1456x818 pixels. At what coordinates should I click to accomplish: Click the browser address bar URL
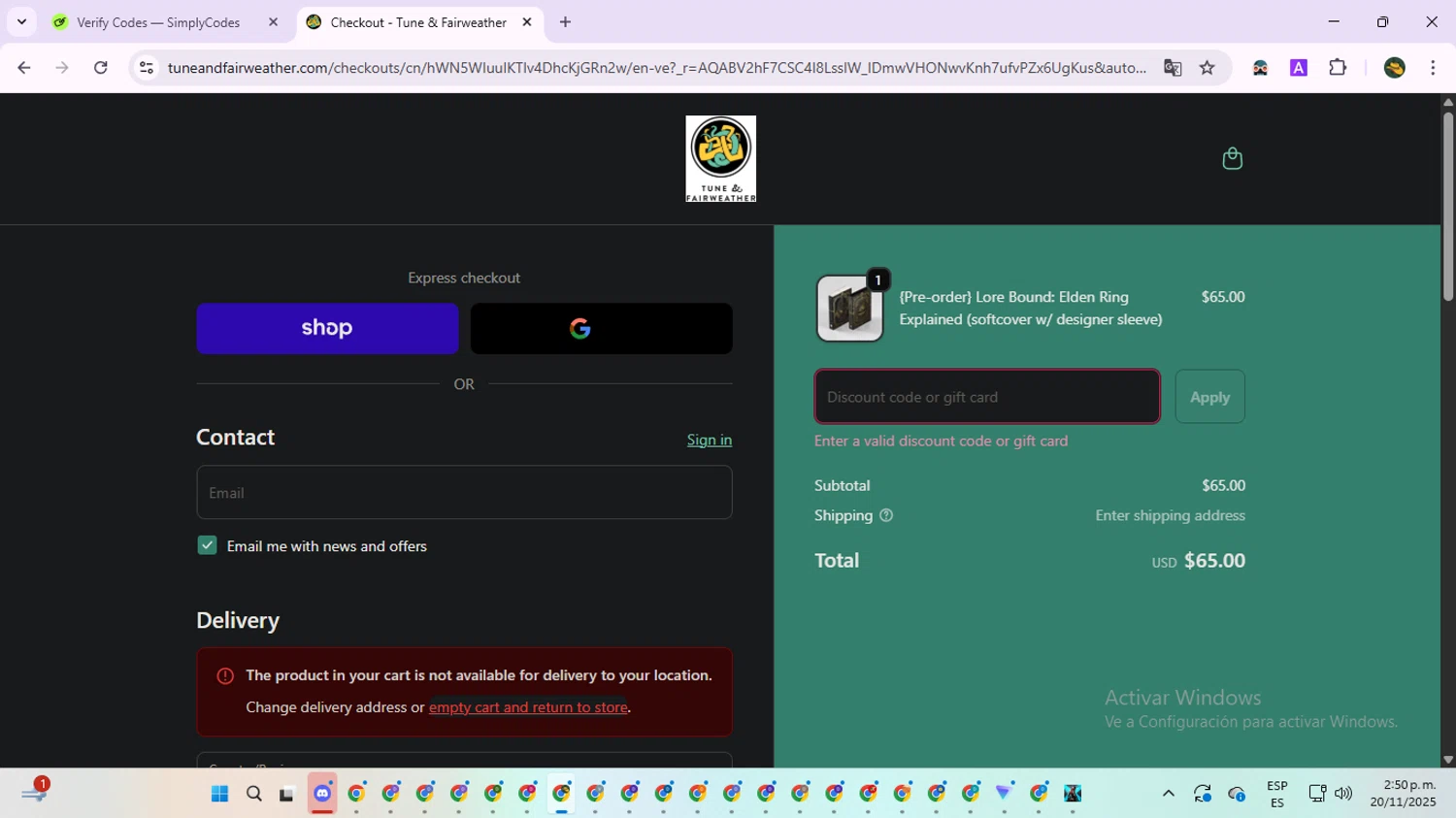point(656,68)
